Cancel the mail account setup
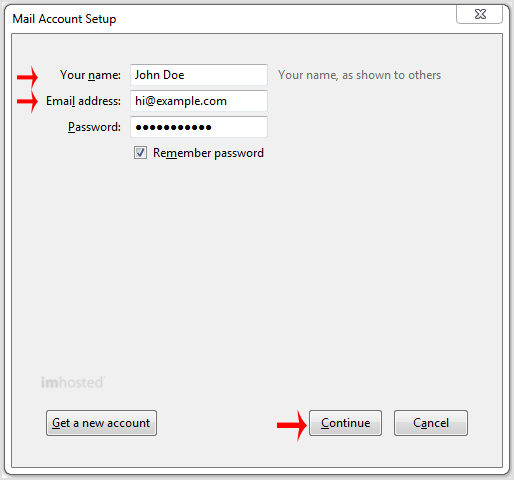The height and width of the screenshot is (480, 514). 431,423
